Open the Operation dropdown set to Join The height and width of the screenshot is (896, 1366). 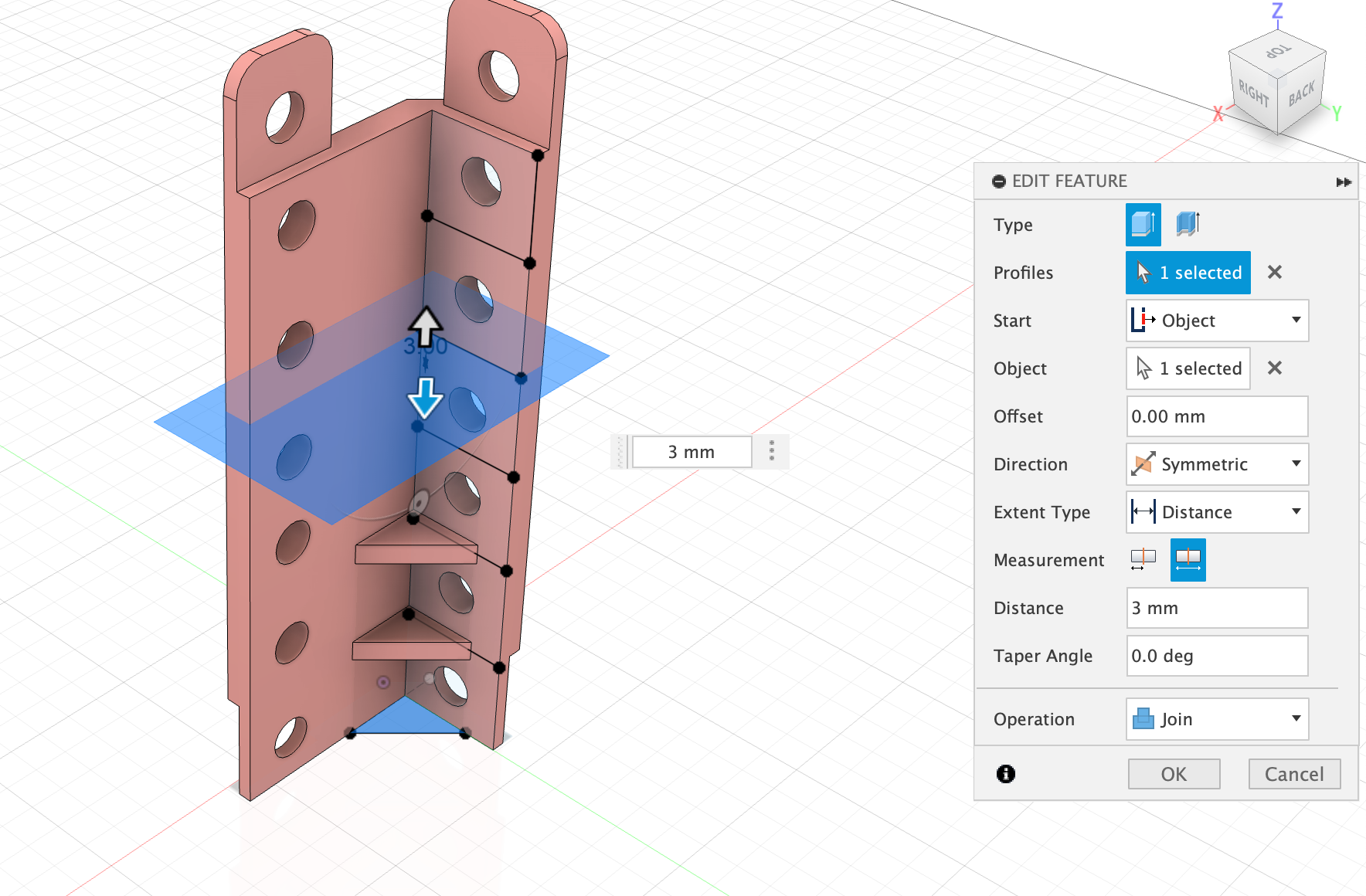coord(1217,719)
